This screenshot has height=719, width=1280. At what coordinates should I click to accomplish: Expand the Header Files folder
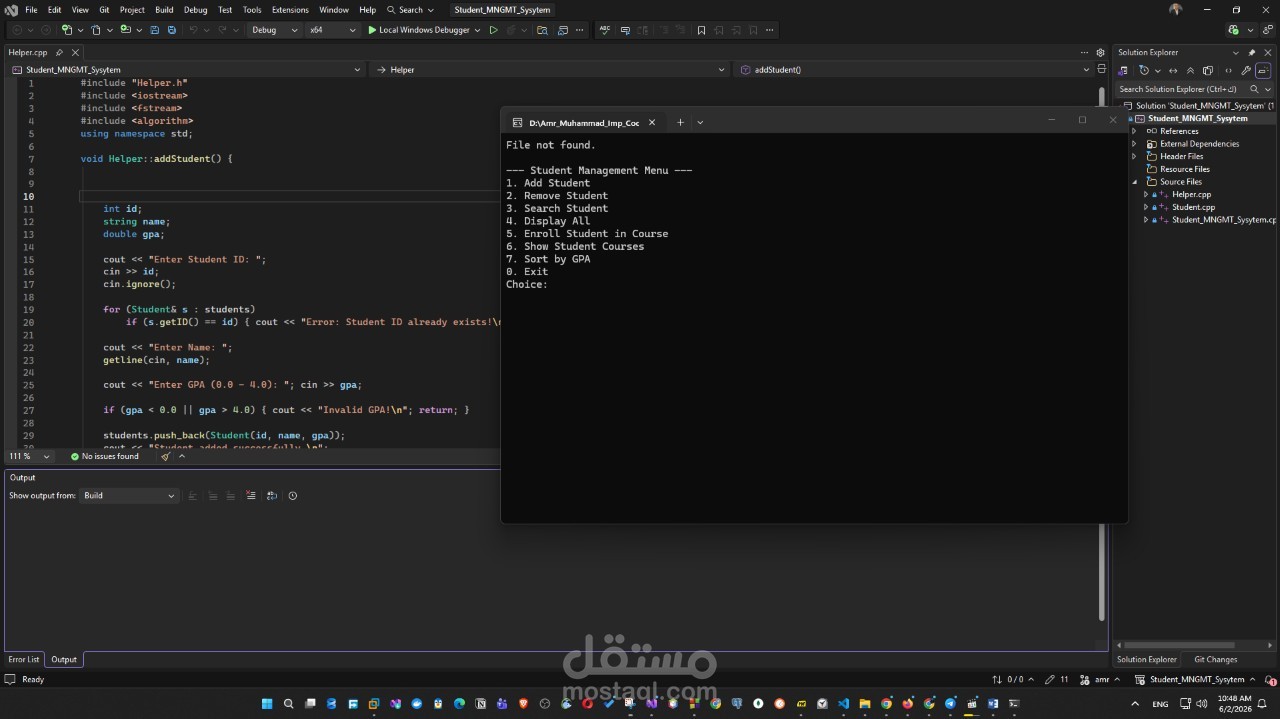pos(1134,156)
